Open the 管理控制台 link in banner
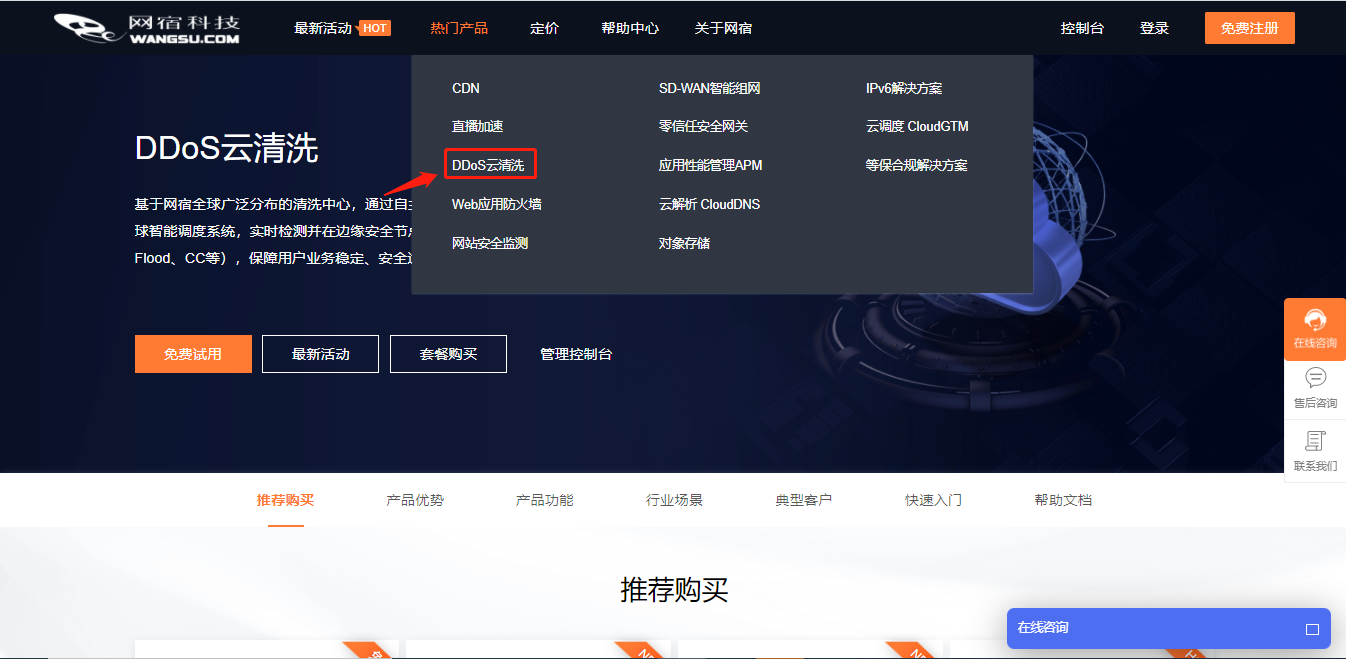The height and width of the screenshot is (659, 1346). pyautogui.click(x=576, y=354)
